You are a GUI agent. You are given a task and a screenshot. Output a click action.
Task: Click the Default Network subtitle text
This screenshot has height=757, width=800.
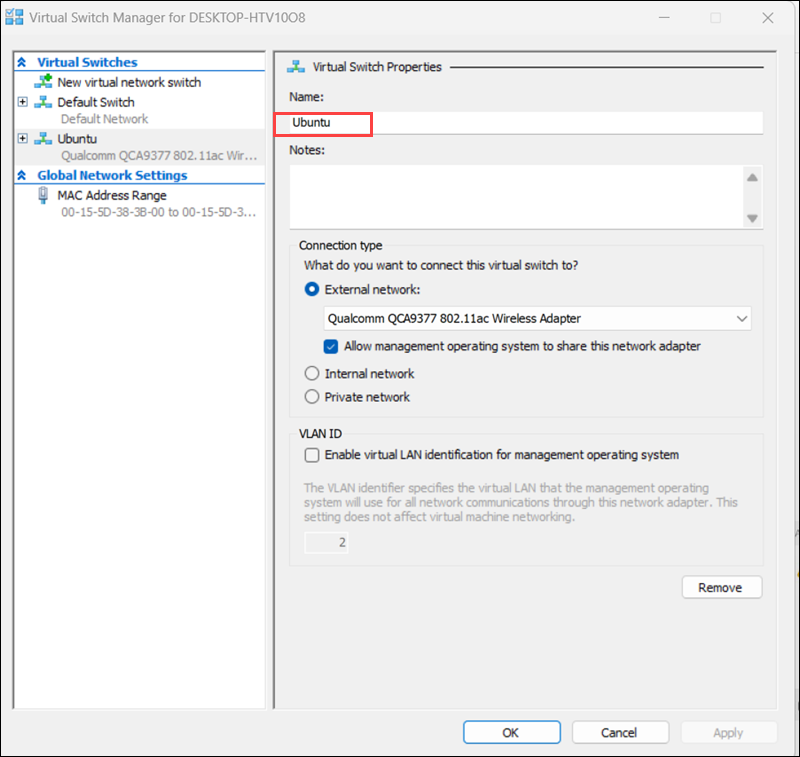pyautogui.click(x=105, y=119)
